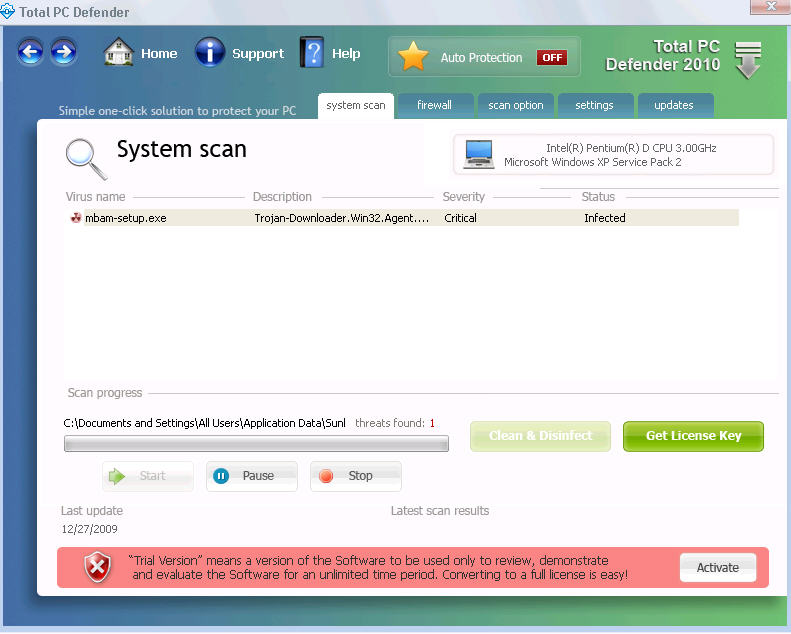Screen dimensions: 791x634
Task: Click the scanning file path text
Action: (204, 423)
